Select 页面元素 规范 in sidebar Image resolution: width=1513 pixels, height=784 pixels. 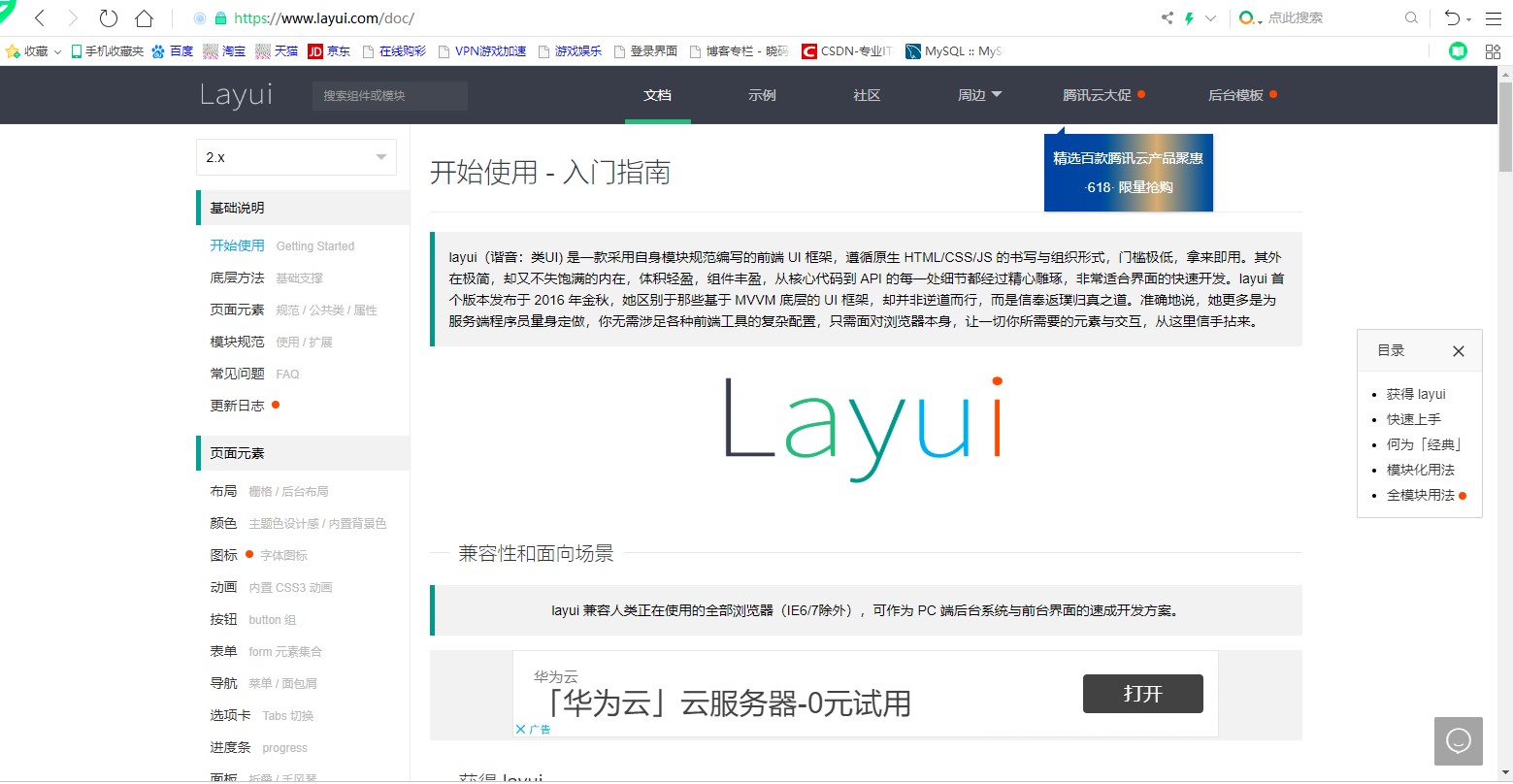coord(293,310)
